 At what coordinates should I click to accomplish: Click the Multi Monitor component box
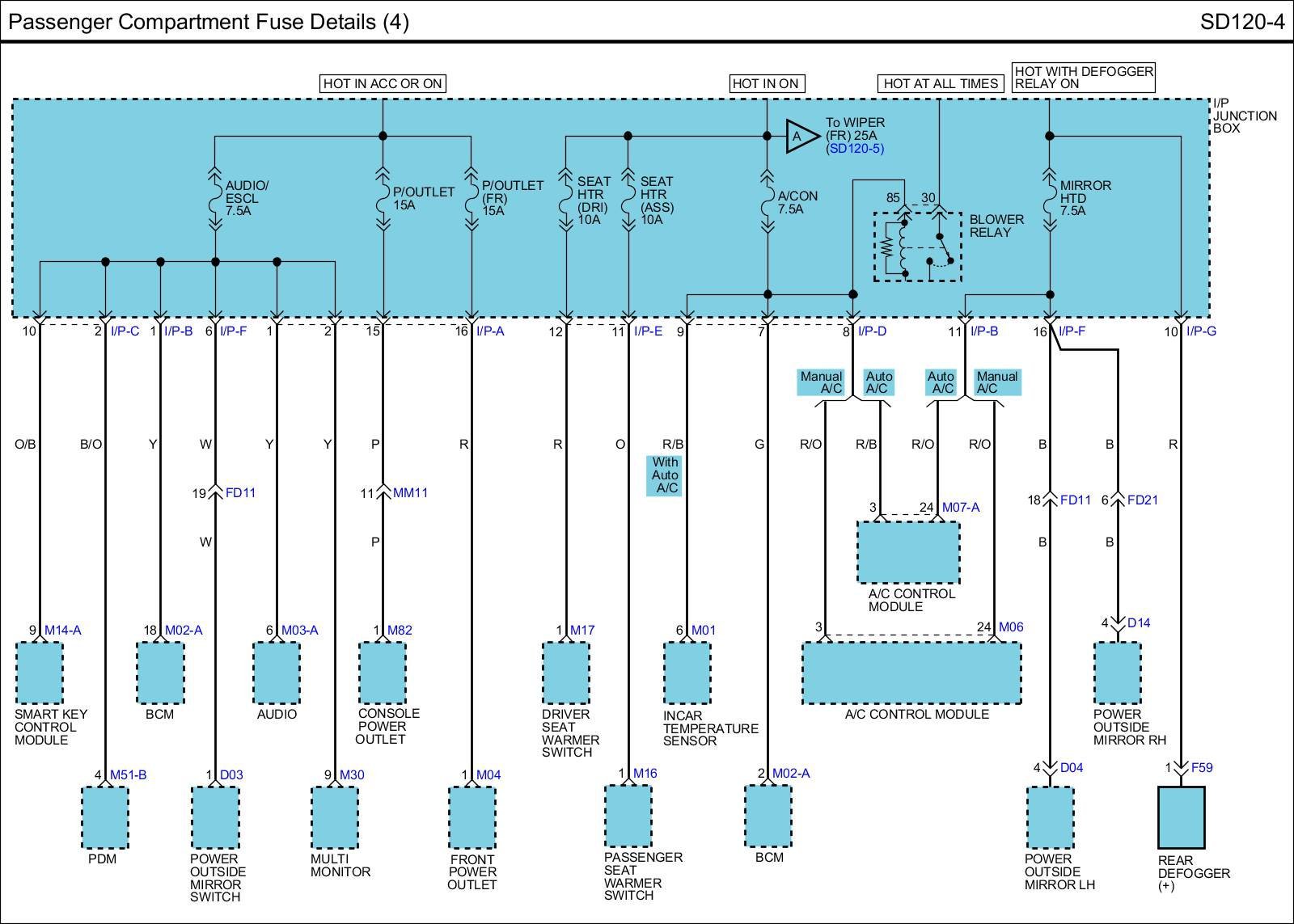pyautogui.click(x=335, y=817)
